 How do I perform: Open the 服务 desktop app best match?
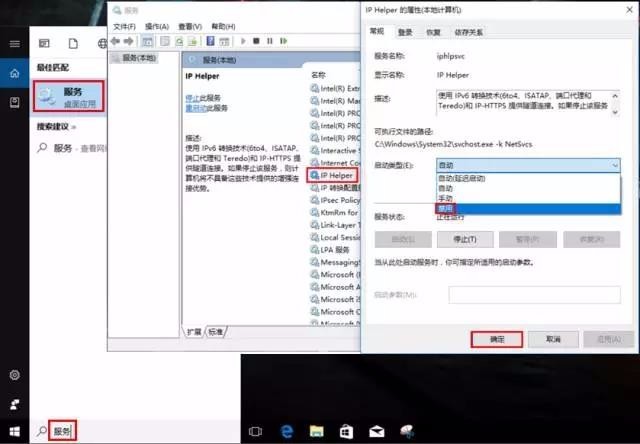tap(69, 96)
